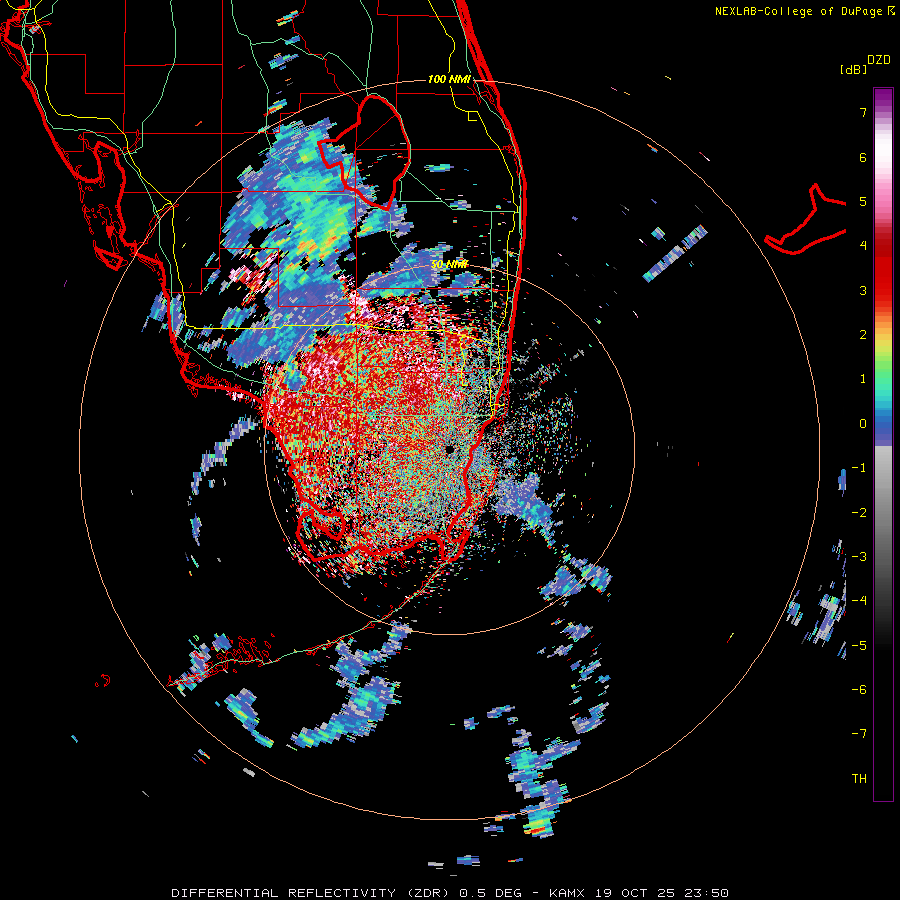900x900 pixels.
Task: Click the DZD color scale title
Action: 879,60
